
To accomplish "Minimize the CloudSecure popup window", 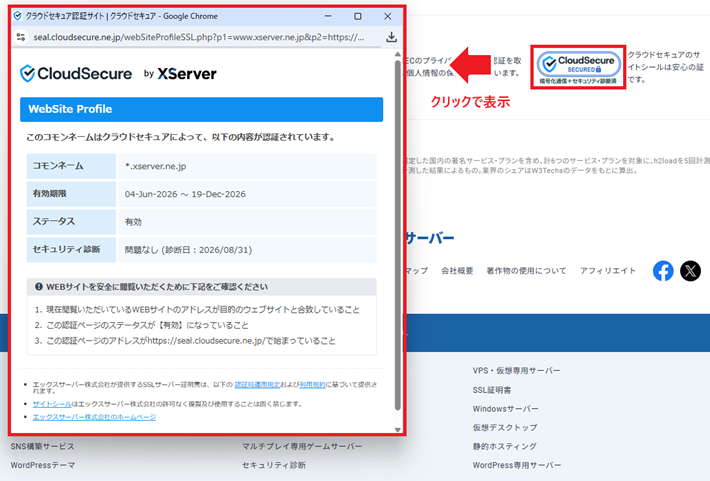I will pyautogui.click(x=328, y=16).
